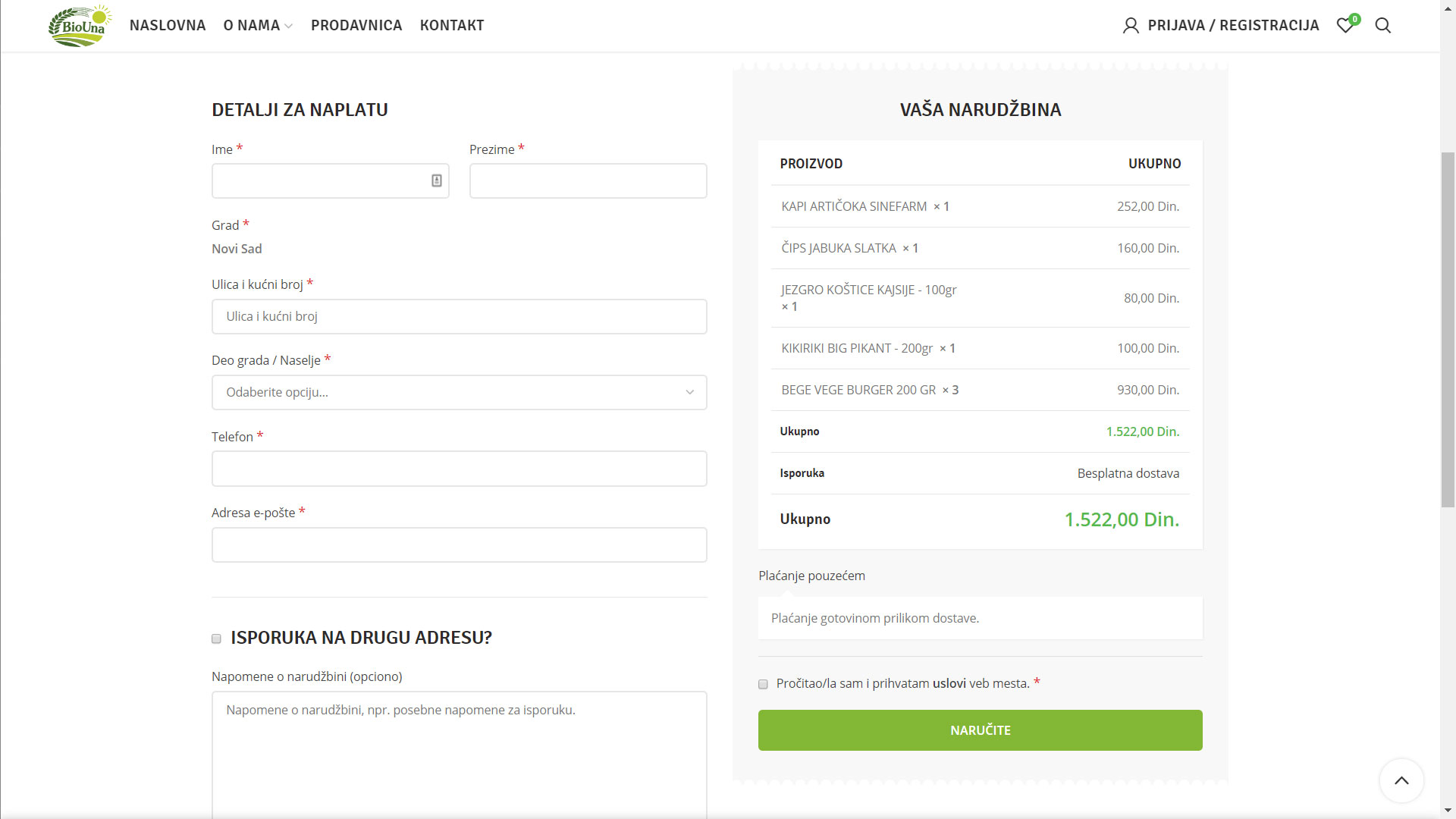
Task: Click Prijava / Registracija link
Action: (x=1233, y=26)
